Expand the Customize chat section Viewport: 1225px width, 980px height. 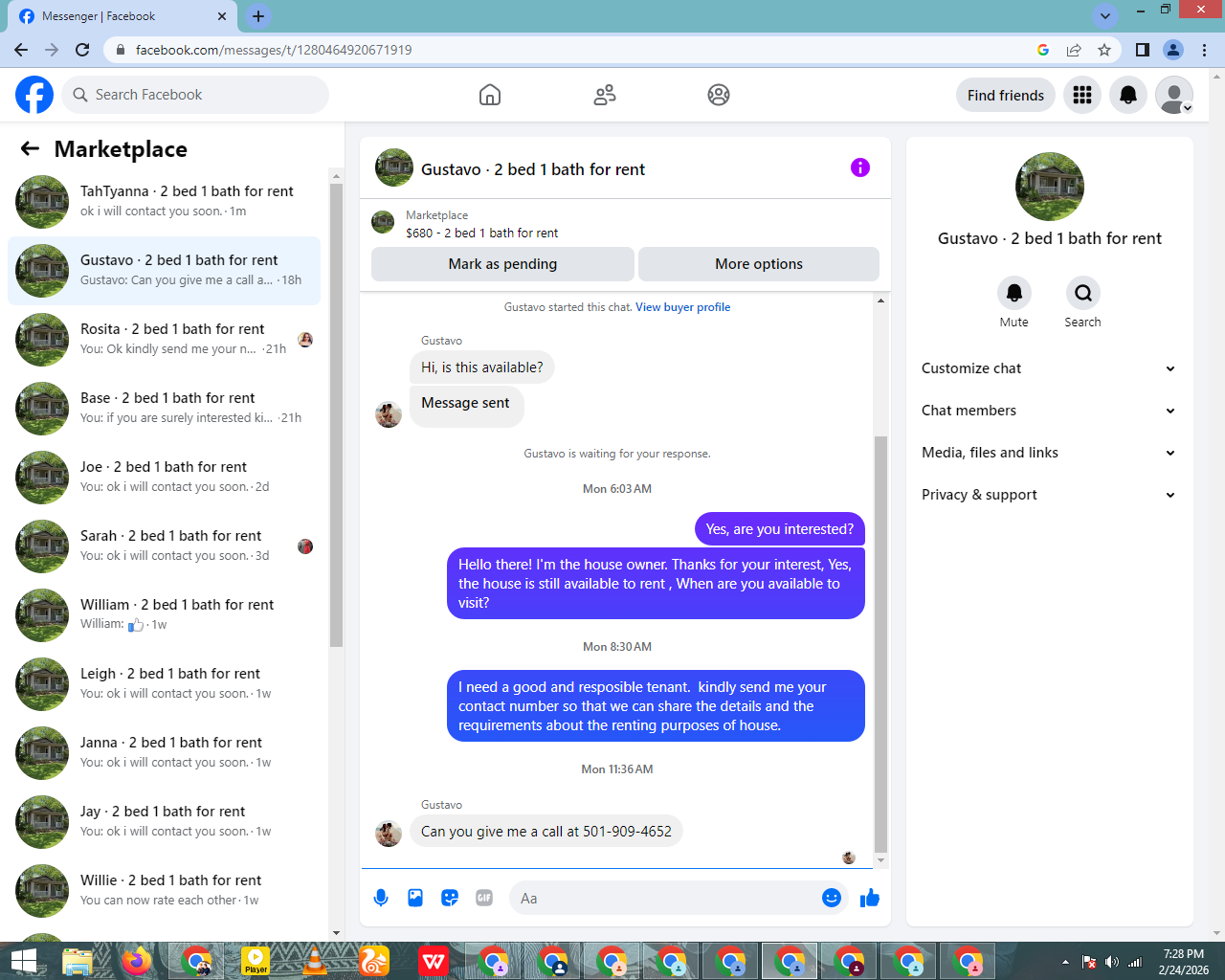tap(1049, 368)
